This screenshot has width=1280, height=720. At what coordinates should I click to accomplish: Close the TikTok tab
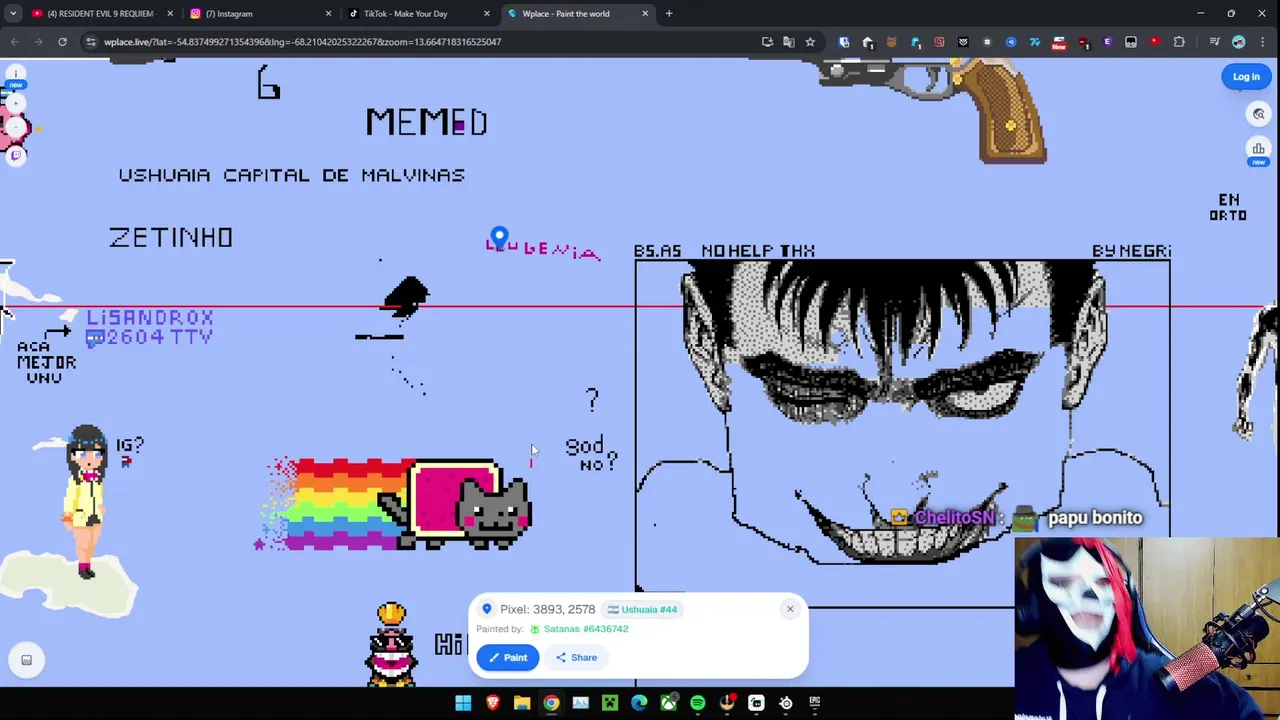[487, 14]
